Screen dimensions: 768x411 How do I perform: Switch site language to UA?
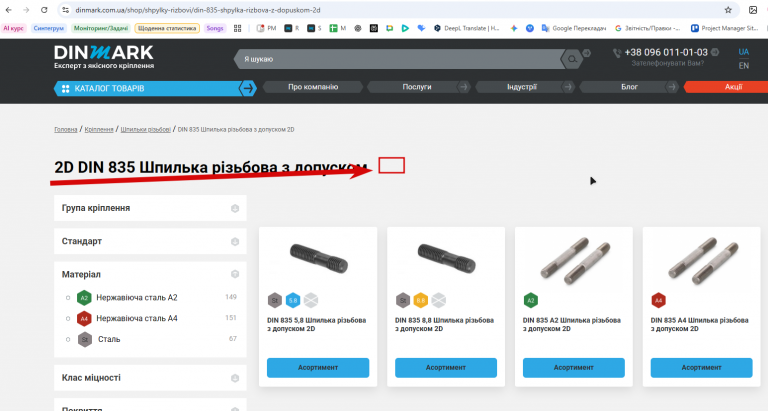click(x=744, y=52)
